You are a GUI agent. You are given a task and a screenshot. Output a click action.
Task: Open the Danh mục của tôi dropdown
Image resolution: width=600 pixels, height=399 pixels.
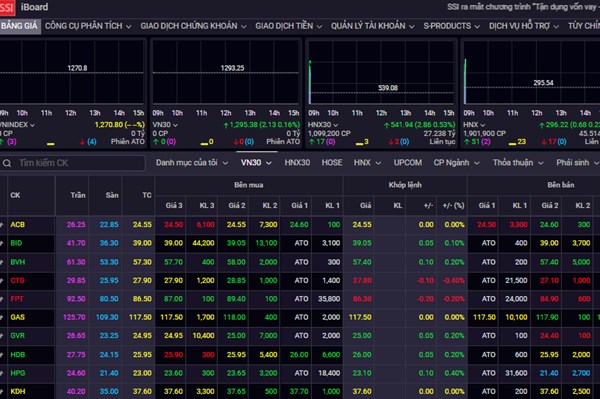(192, 163)
